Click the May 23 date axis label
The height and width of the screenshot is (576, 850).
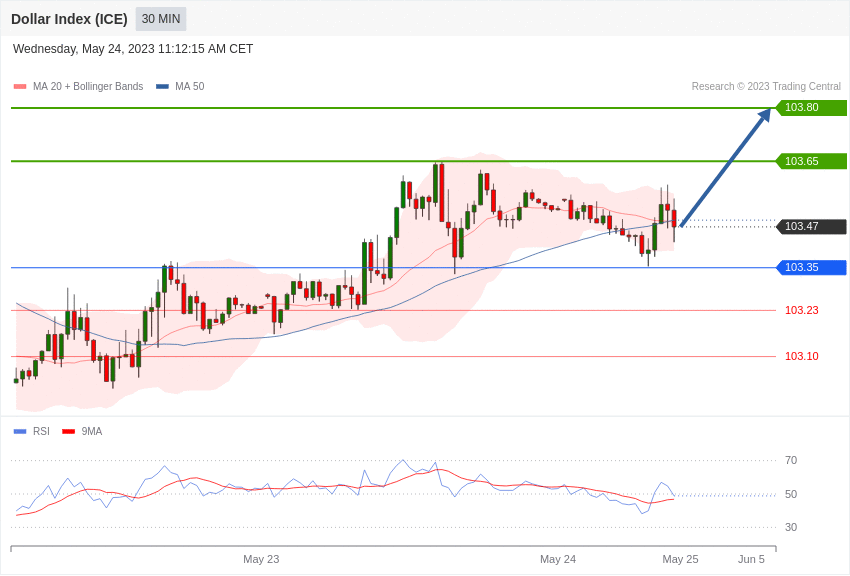point(261,559)
